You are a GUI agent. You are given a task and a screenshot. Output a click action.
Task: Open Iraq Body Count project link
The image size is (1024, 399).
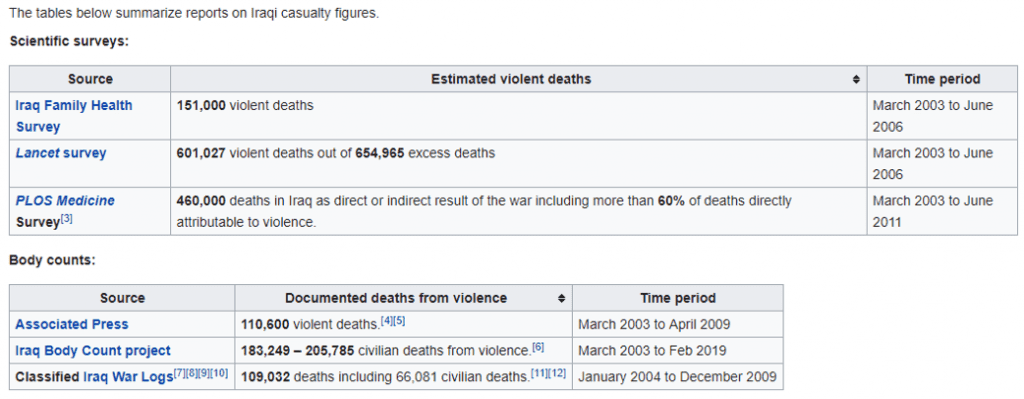coord(93,351)
